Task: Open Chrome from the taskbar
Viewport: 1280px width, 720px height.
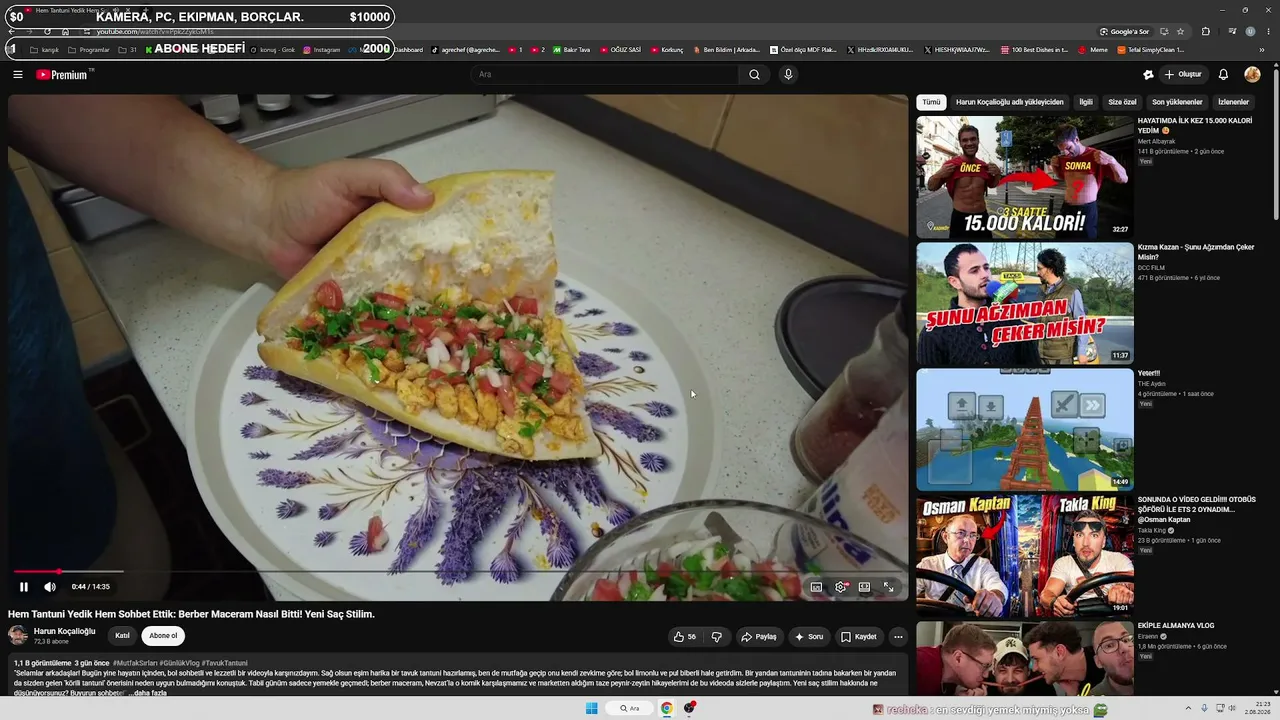Action: [666, 708]
